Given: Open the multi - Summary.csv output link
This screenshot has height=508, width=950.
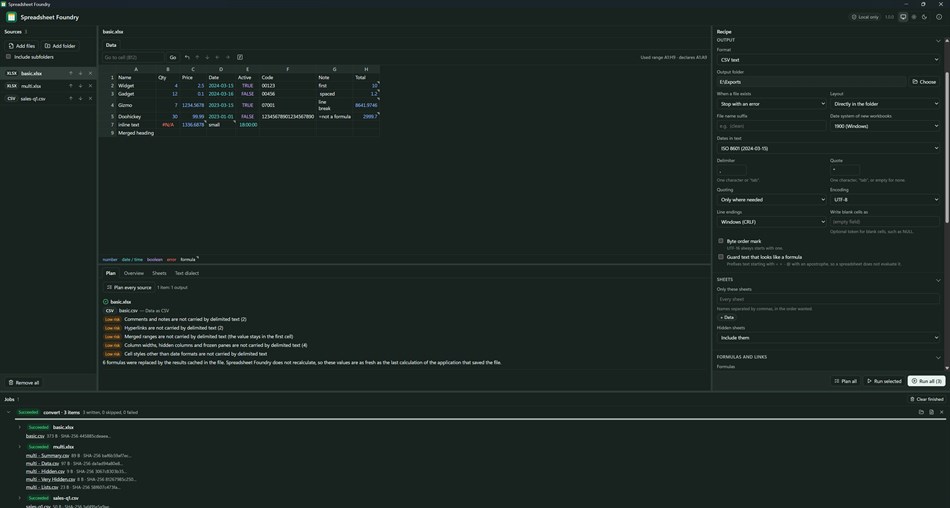Looking at the screenshot, I should (x=47, y=455).
